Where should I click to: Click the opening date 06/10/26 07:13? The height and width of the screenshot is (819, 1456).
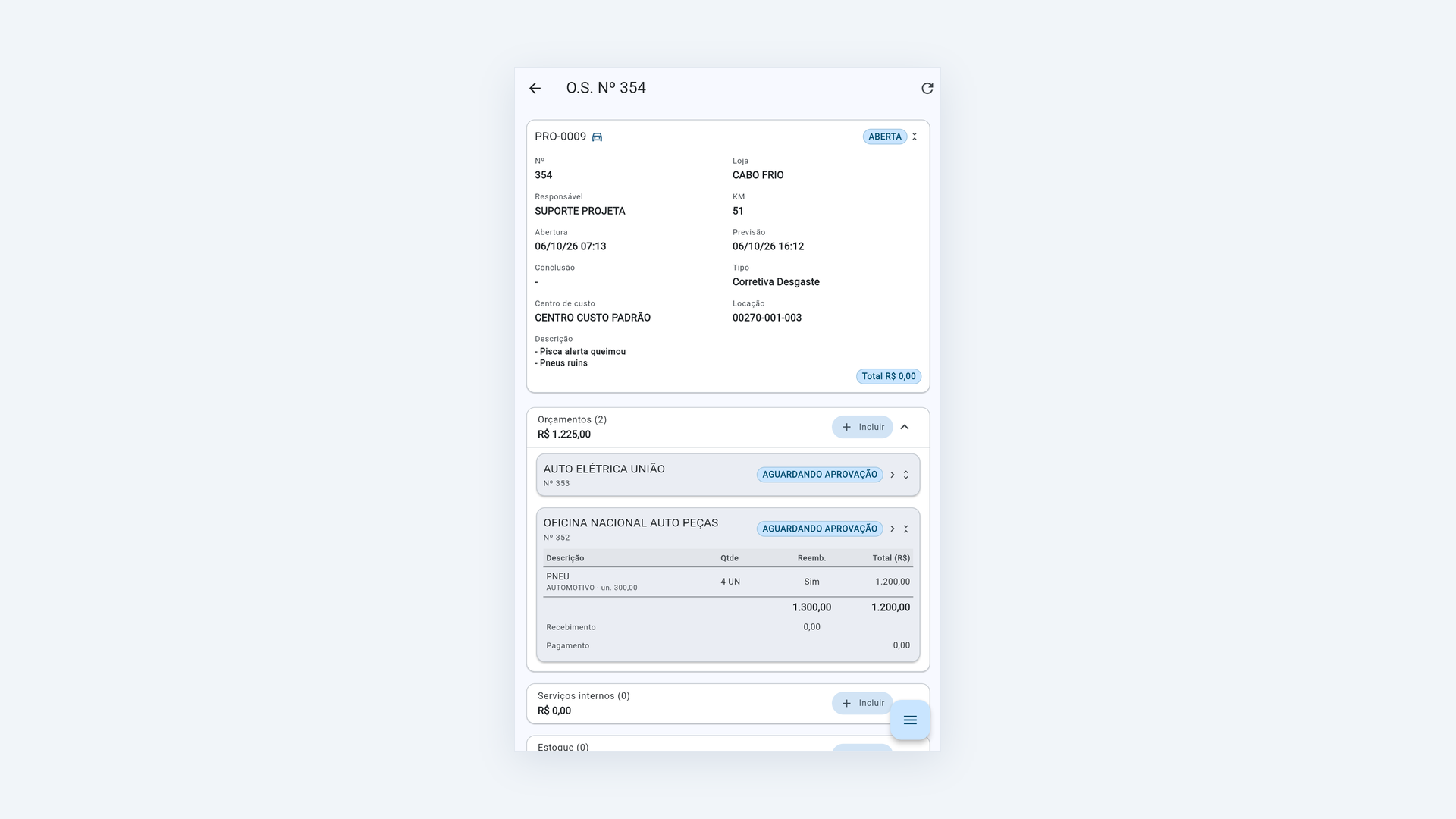pos(570,246)
